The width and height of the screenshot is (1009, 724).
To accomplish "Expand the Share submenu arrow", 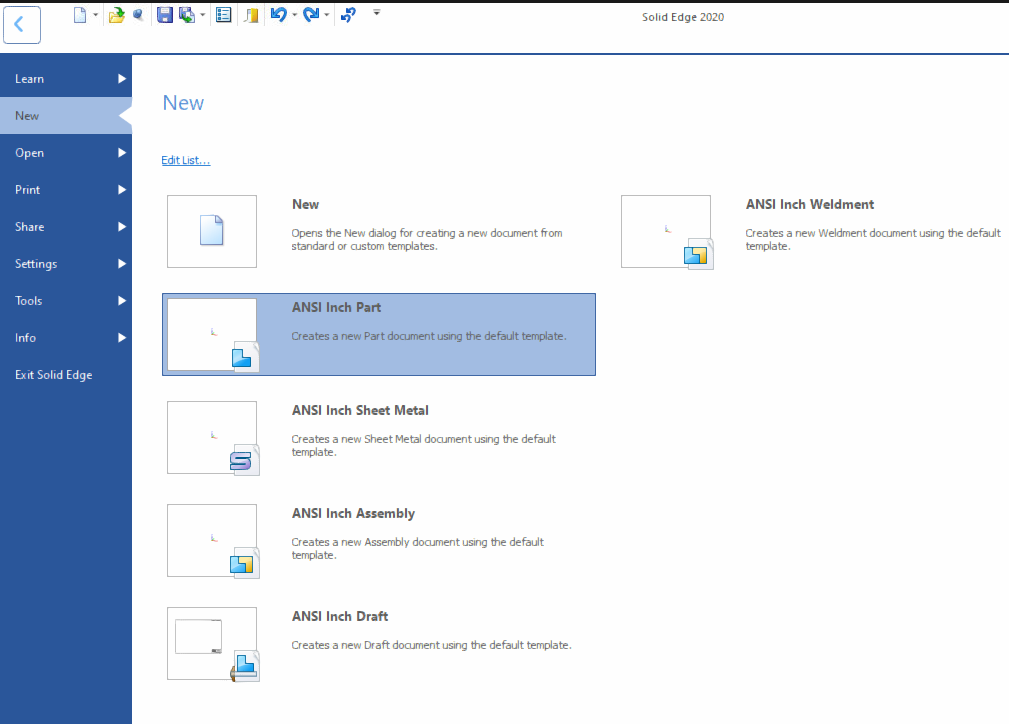I will click(122, 227).
